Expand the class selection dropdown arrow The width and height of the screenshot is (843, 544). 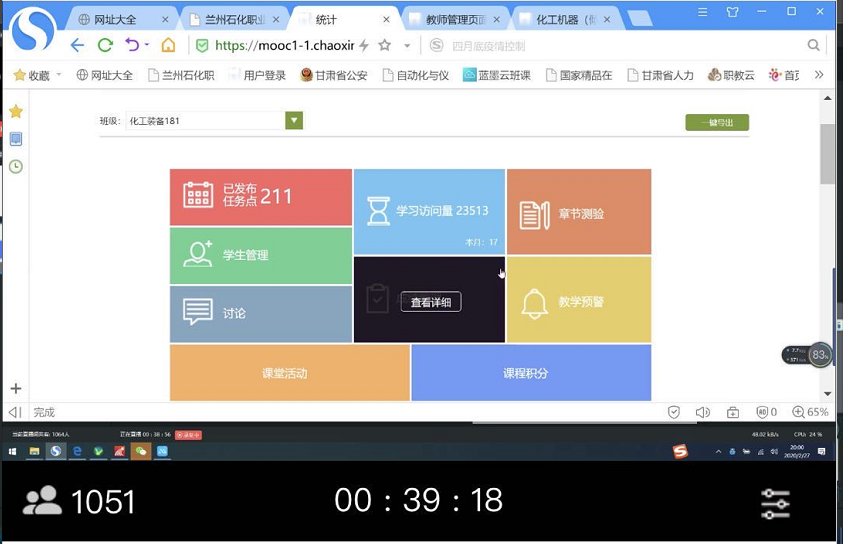[x=293, y=121]
